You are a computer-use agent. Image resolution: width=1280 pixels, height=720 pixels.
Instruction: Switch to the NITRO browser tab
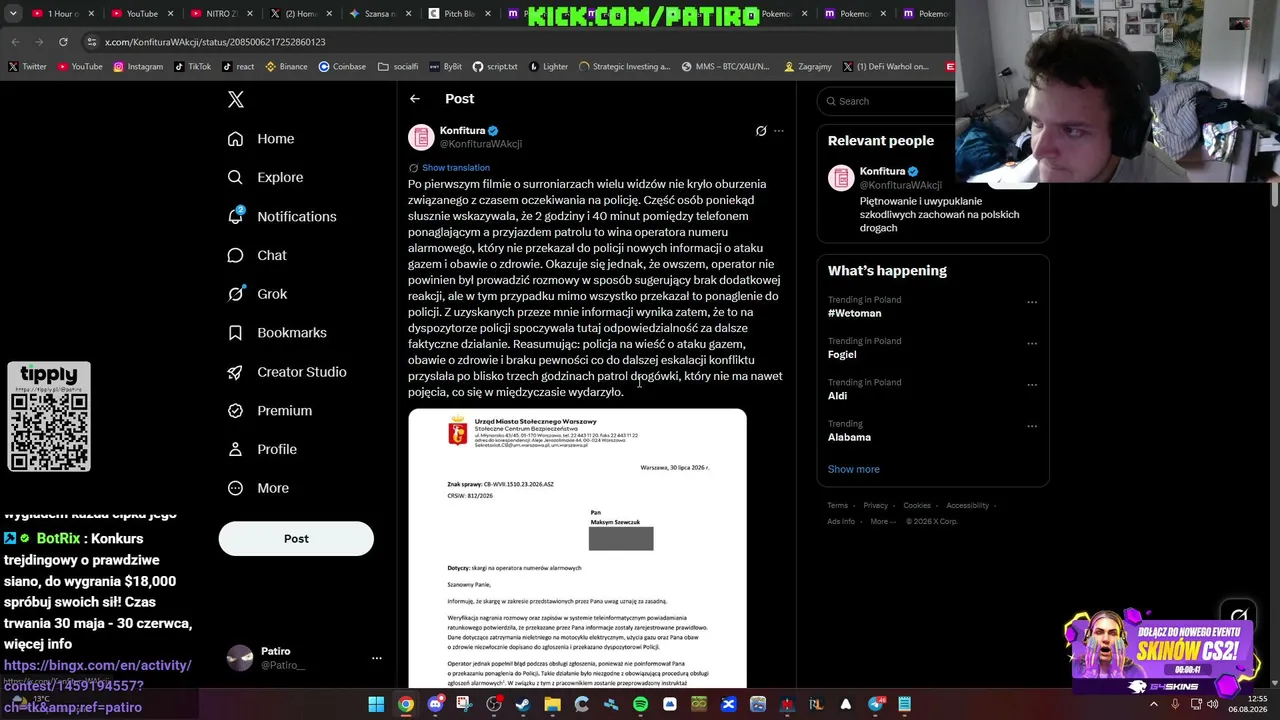click(221, 14)
